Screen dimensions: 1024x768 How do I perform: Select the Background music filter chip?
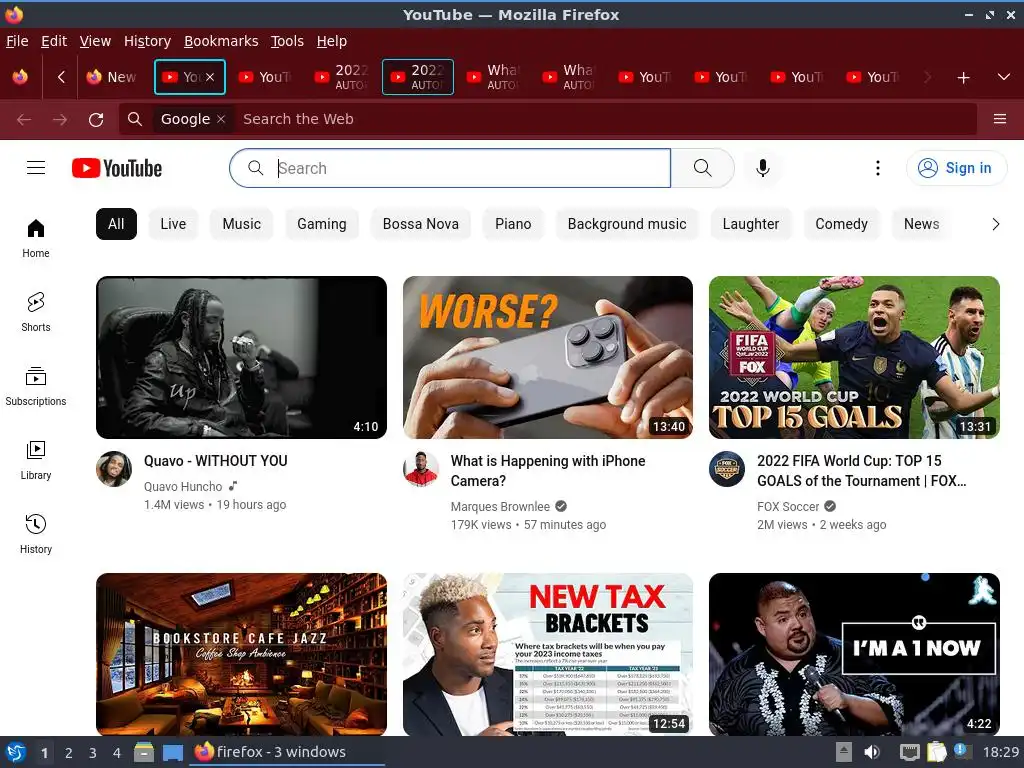[627, 224]
